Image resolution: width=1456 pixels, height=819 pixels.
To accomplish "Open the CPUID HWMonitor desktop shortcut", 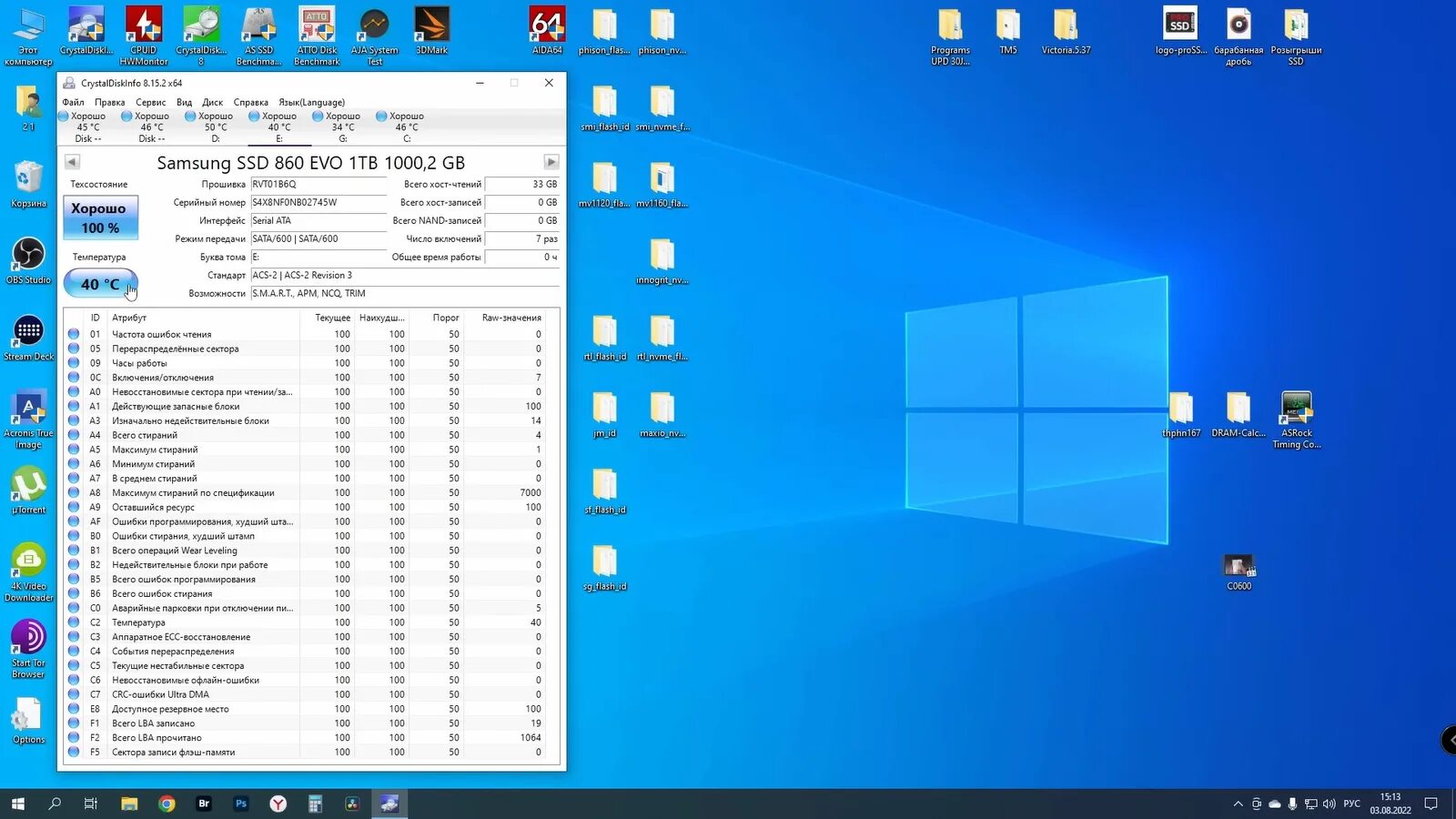I will (x=144, y=36).
